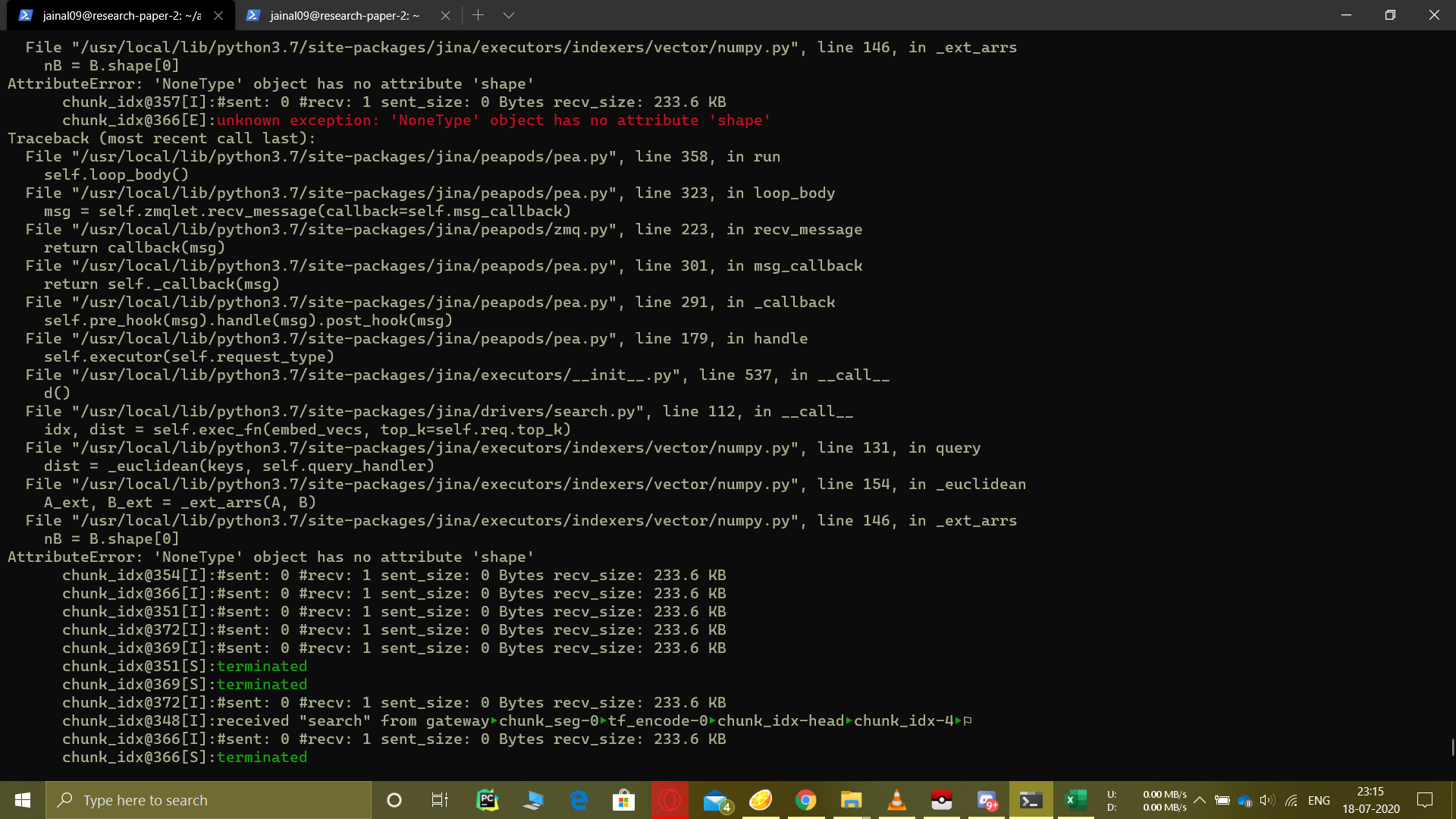Screen dimensions: 1456x819
Task: Toggle WiFi from the system tray
Action: click(x=1291, y=802)
